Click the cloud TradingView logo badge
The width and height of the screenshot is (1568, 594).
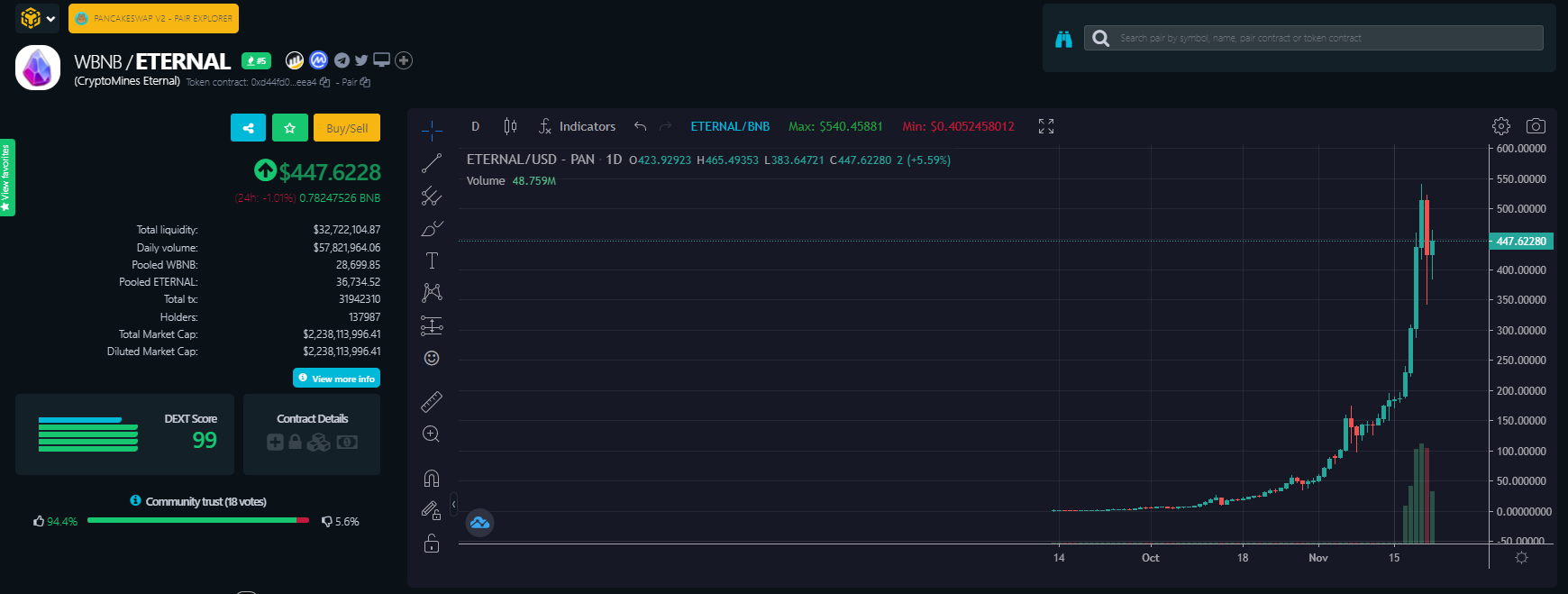click(479, 523)
